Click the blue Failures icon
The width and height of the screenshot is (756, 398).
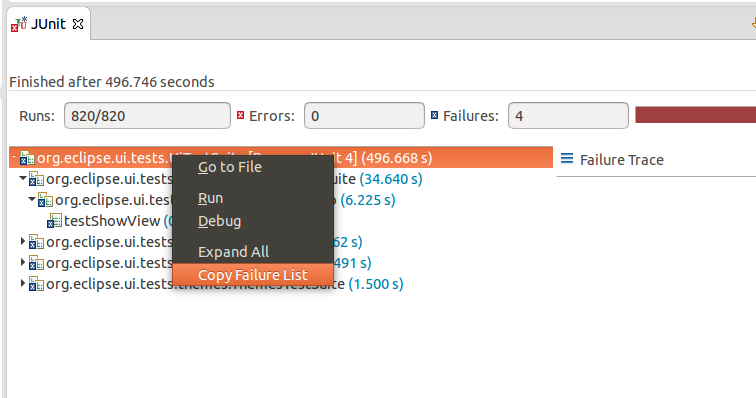pyautogui.click(x=434, y=115)
